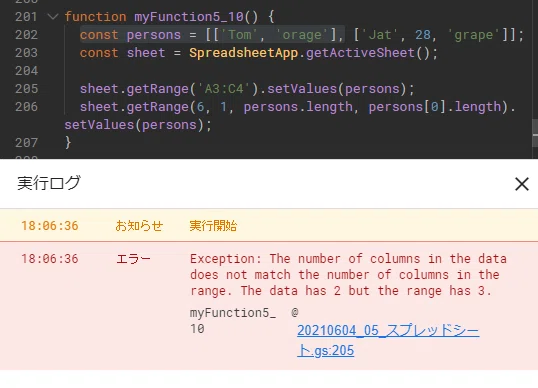Click 'getActiveSheet' in the code
Screen dimensions: 538x388
click(360, 53)
